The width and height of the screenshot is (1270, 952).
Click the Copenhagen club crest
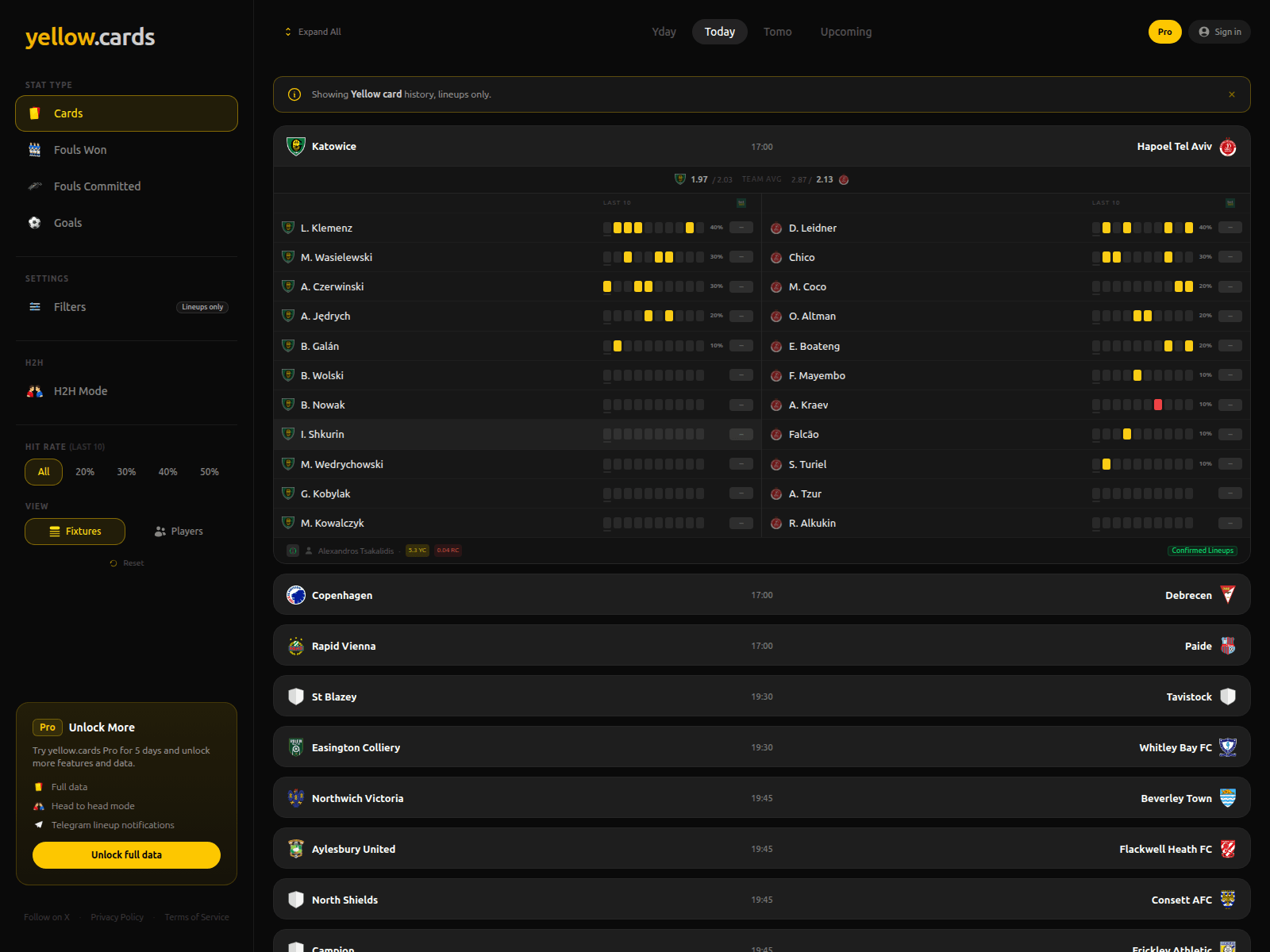pos(296,595)
